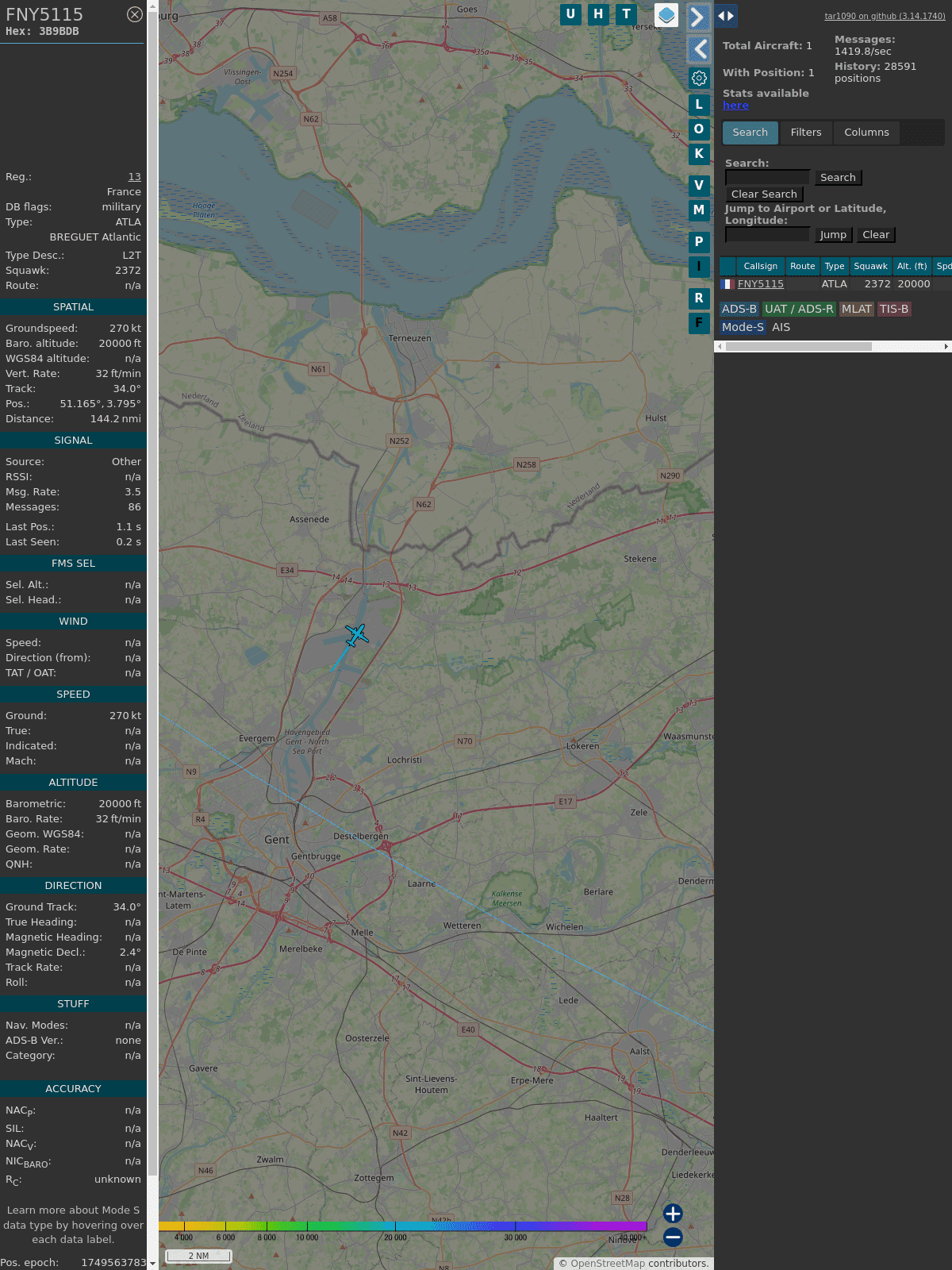
Task: Click the Jump to Airport input field
Action: coord(767,235)
